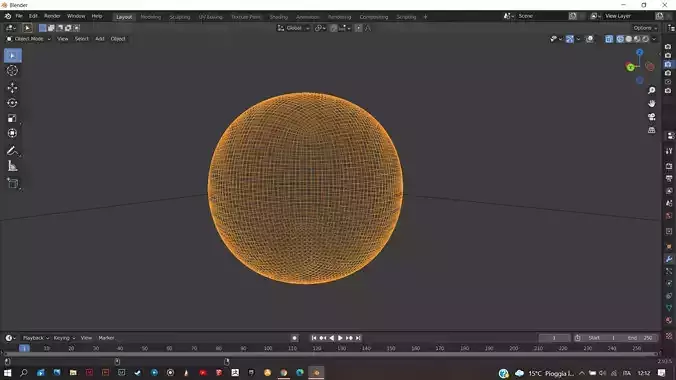Switch to the Shading workspace tab
The width and height of the screenshot is (676, 380).
point(279,17)
